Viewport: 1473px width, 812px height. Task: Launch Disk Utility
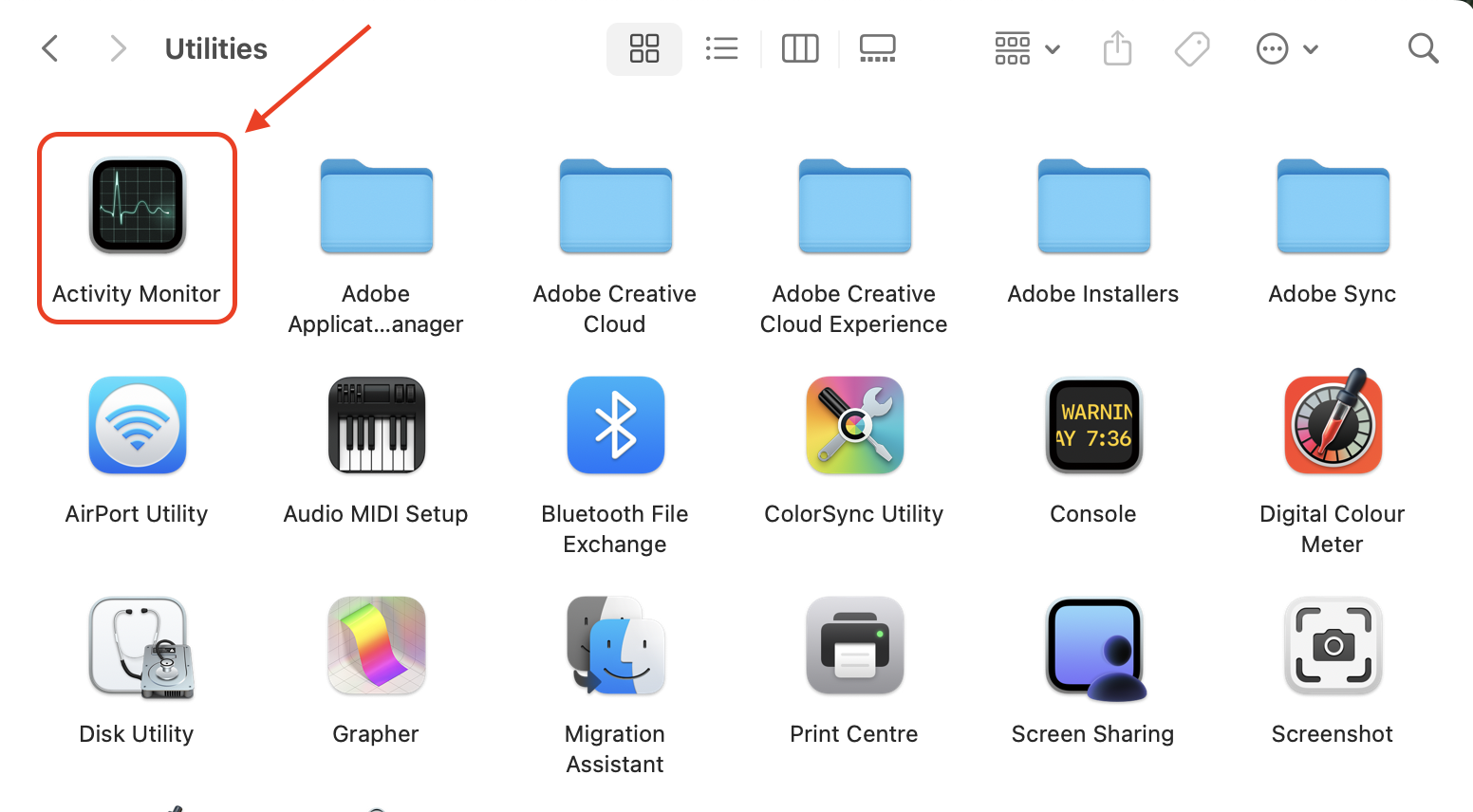pyautogui.click(x=137, y=646)
